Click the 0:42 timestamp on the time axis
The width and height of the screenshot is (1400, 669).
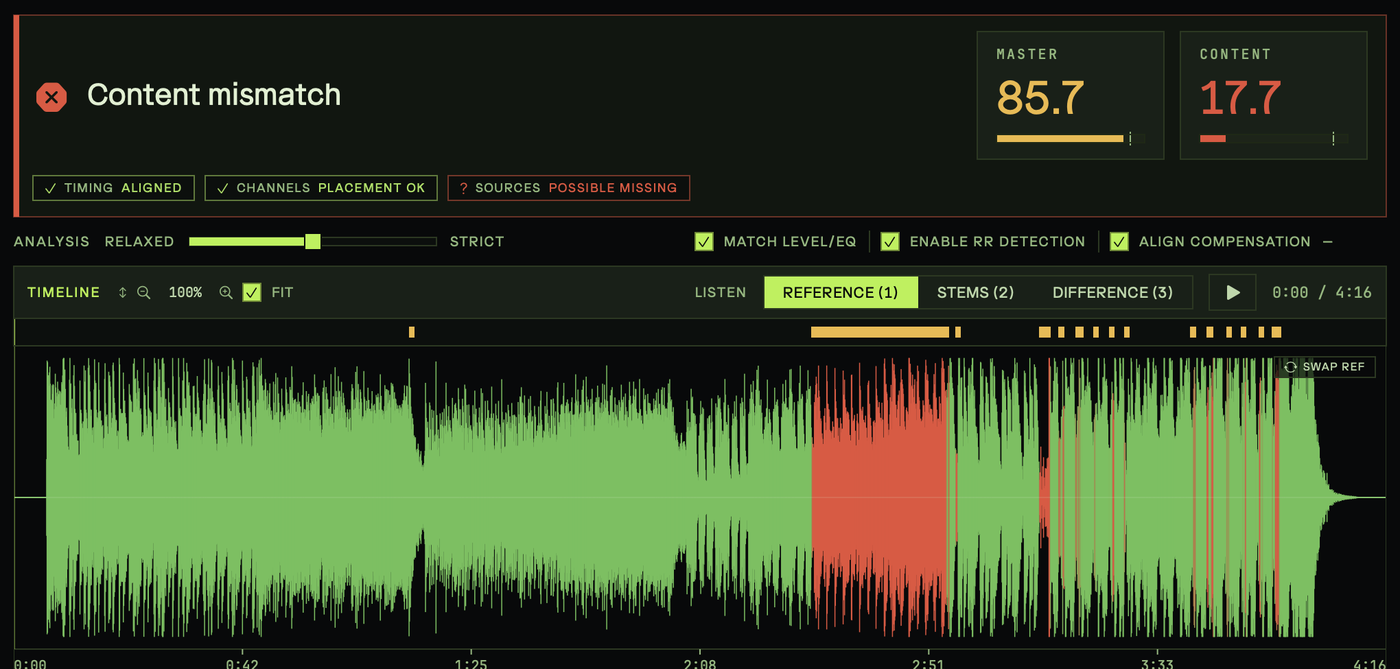[242, 663]
